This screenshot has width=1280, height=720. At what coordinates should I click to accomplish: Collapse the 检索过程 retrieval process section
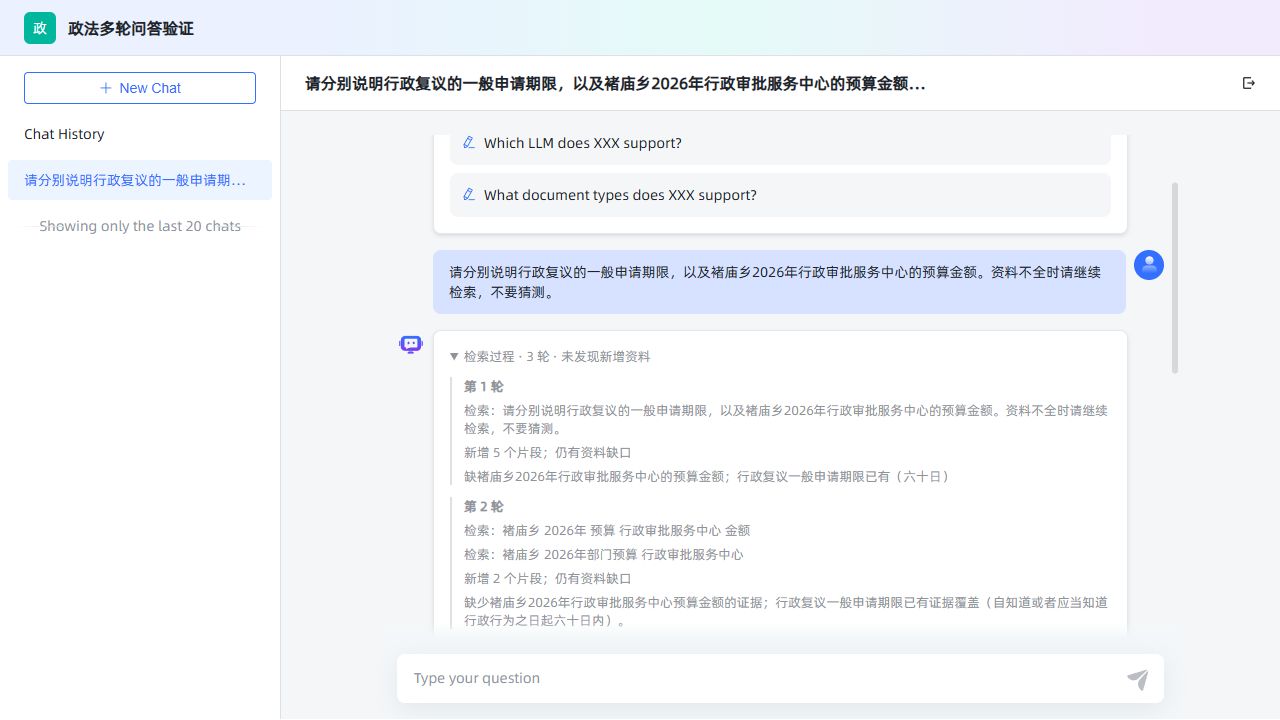(x=550, y=356)
